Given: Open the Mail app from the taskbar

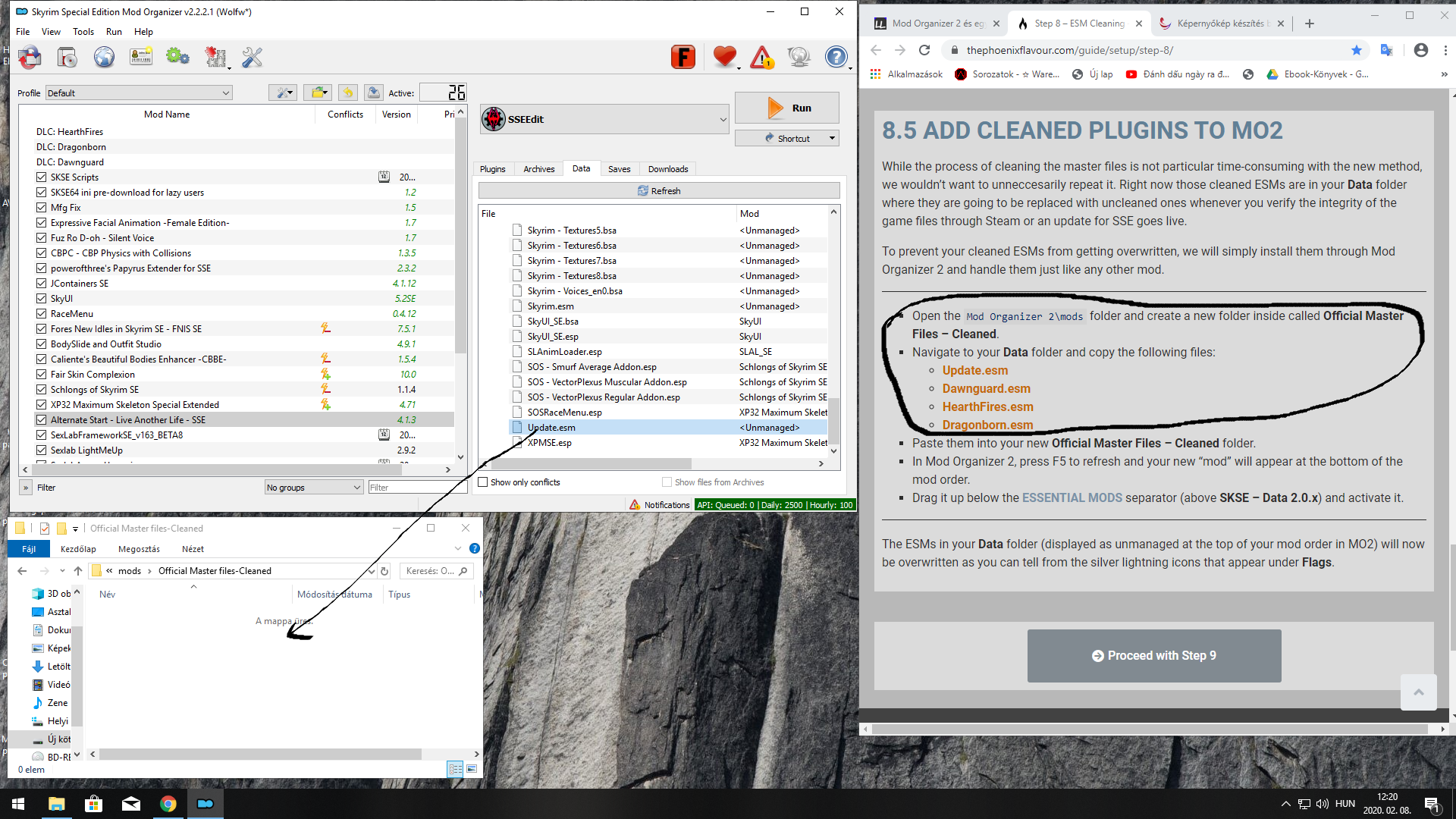Looking at the screenshot, I should click(131, 804).
